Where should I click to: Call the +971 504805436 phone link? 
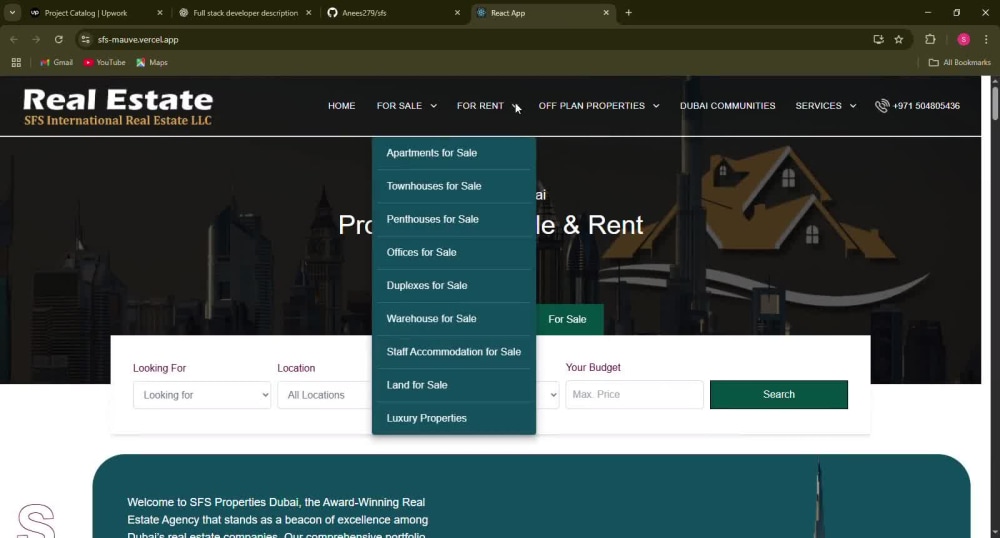[926, 106]
